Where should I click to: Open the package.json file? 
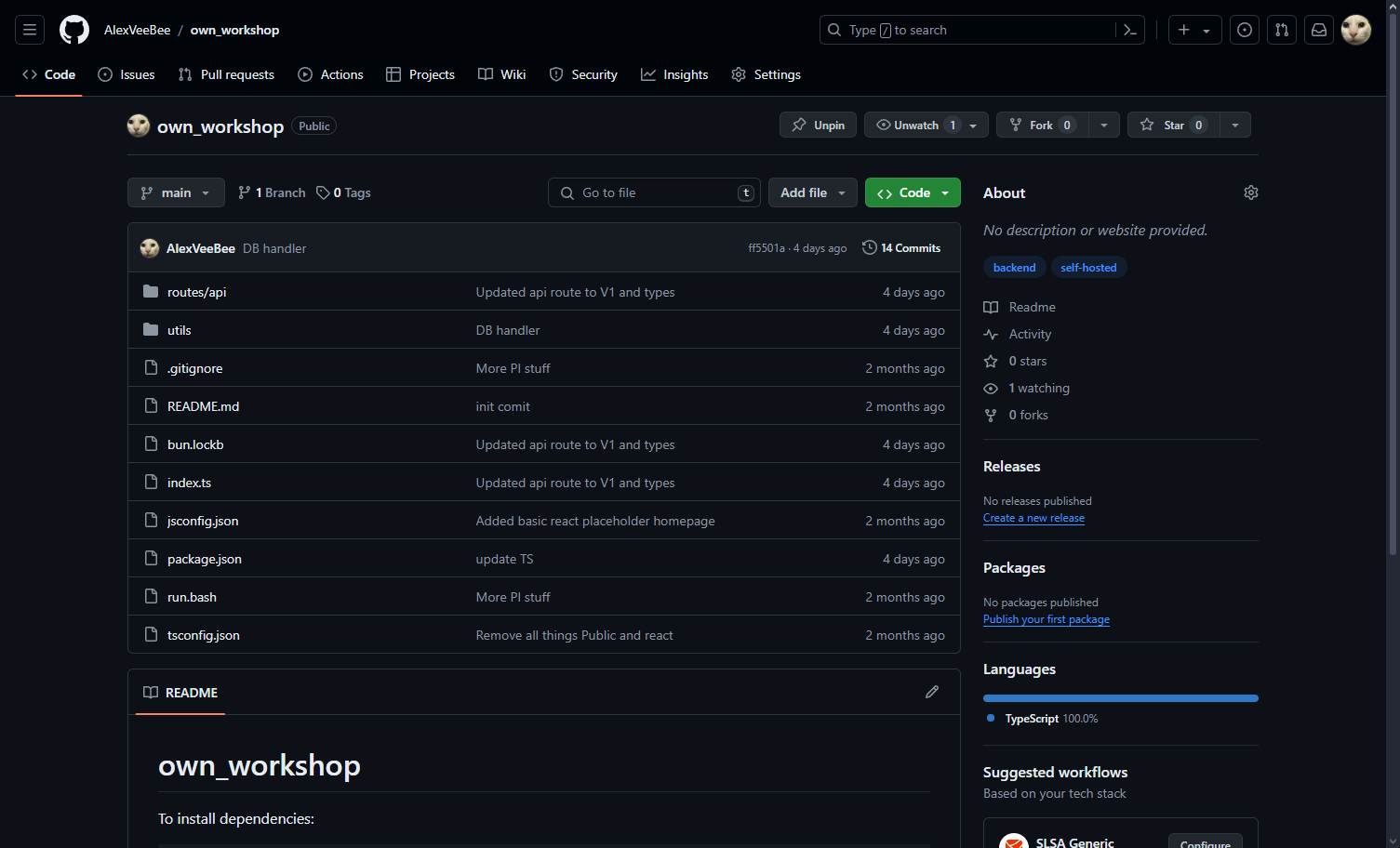tap(205, 559)
